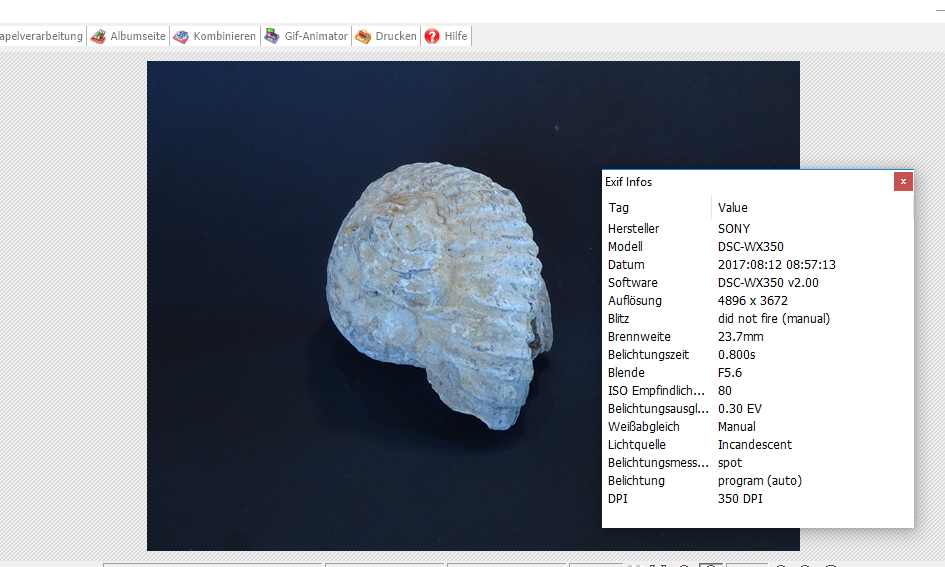Click the Kombinieren icon

181,36
